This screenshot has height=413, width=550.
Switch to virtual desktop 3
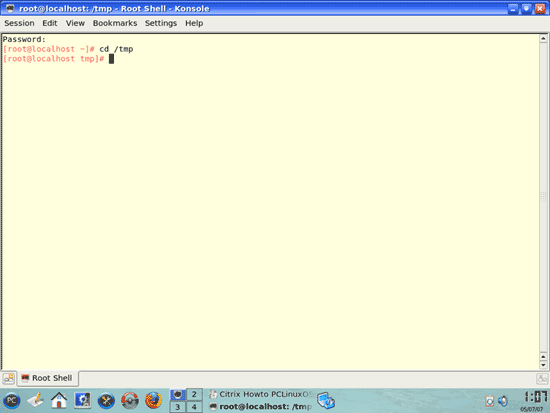click(x=177, y=407)
